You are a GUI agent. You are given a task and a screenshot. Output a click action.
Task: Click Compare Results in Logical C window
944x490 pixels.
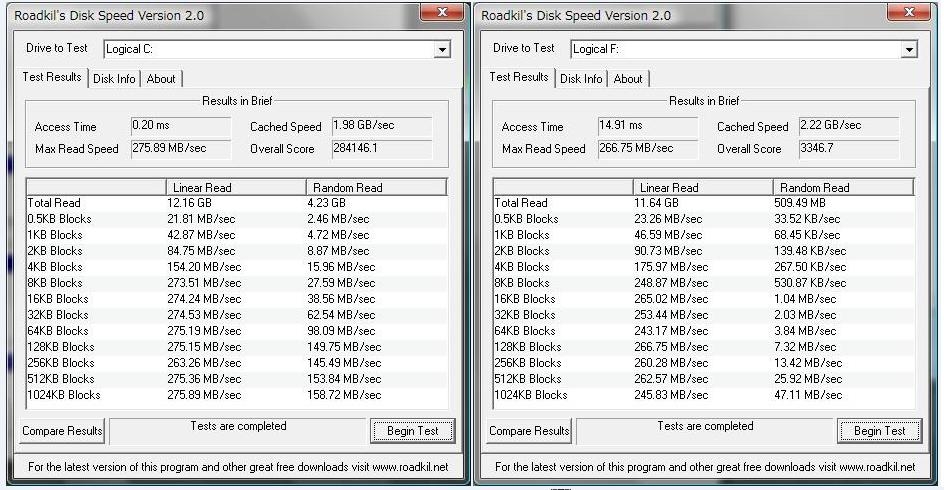pos(62,431)
